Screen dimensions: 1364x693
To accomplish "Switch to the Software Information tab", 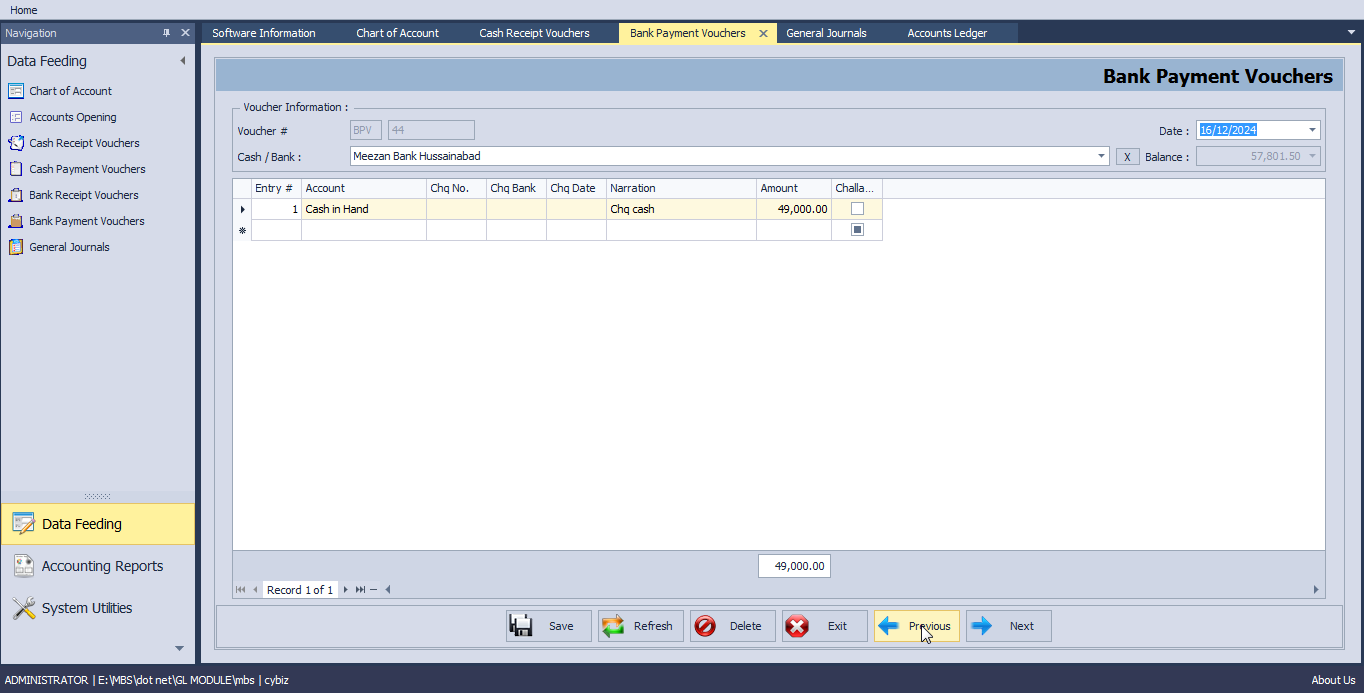I will 264,33.
